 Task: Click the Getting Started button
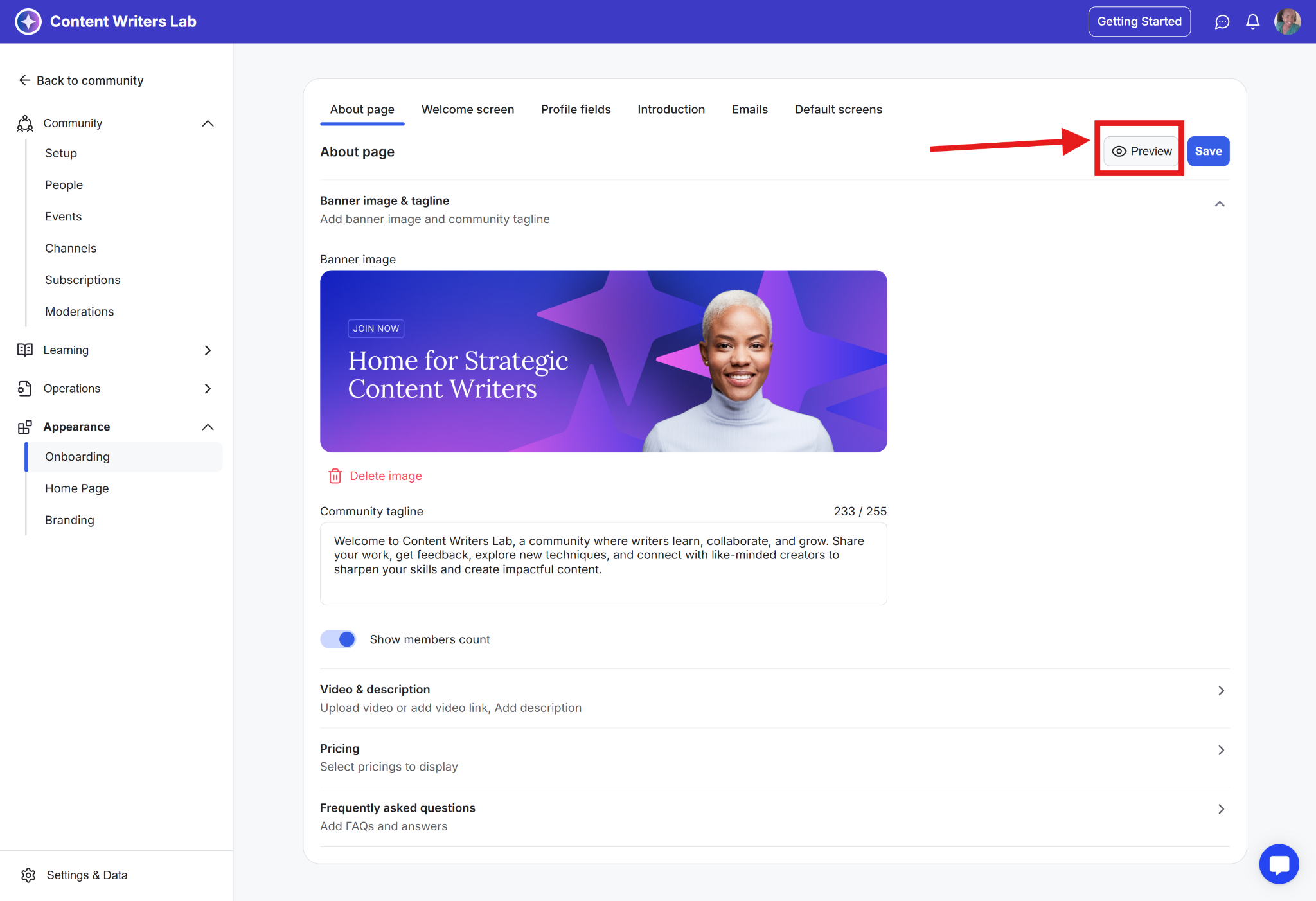(x=1139, y=22)
